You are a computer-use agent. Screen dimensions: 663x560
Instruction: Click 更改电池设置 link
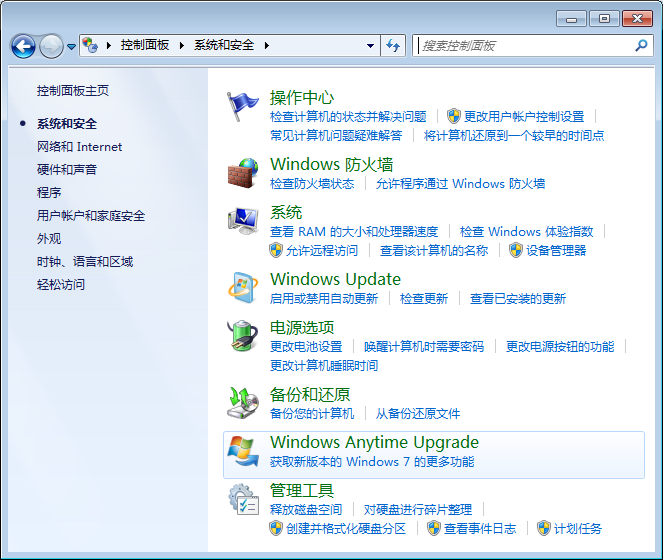[306, 347]
